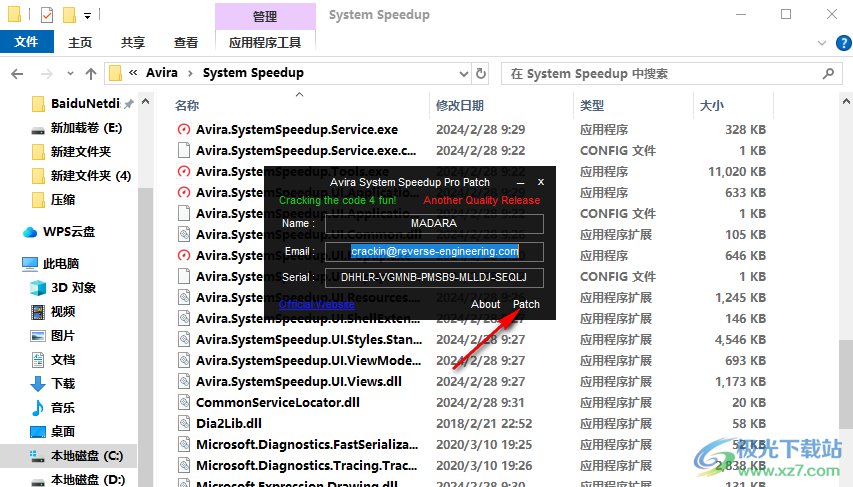Click the Dia2Lib.dll file icon
853x487 pixels.
point(184,423)
